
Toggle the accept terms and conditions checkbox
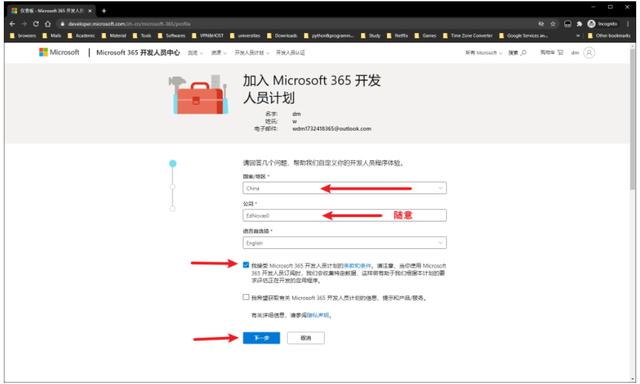pyautogui.click(x=246, y=265)
